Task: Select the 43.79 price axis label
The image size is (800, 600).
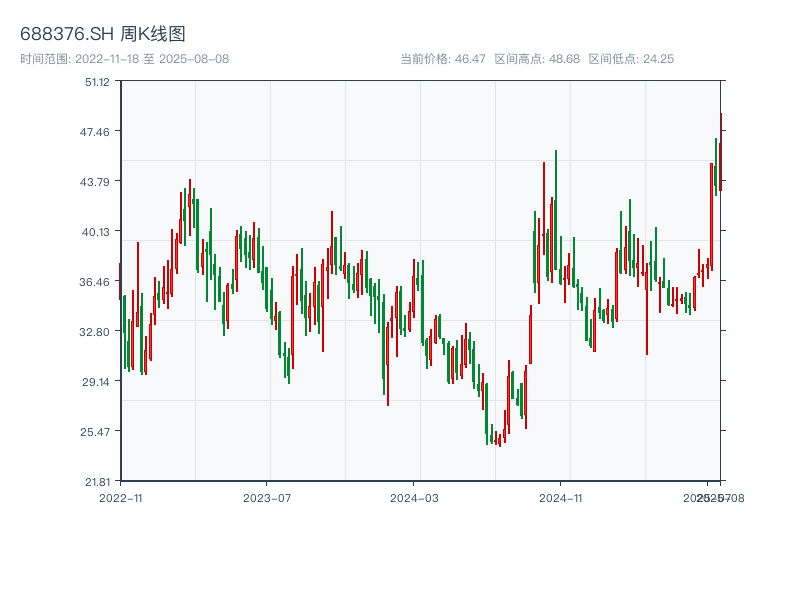Action: point(97,181)
